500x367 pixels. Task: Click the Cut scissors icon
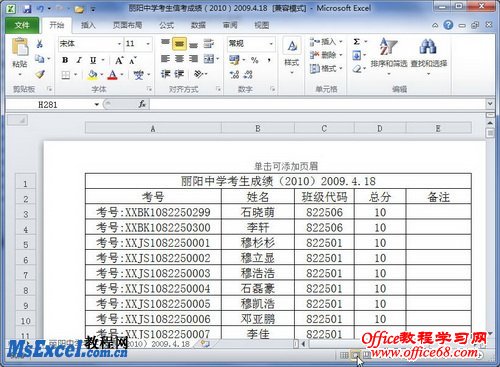tap(39, 44)
